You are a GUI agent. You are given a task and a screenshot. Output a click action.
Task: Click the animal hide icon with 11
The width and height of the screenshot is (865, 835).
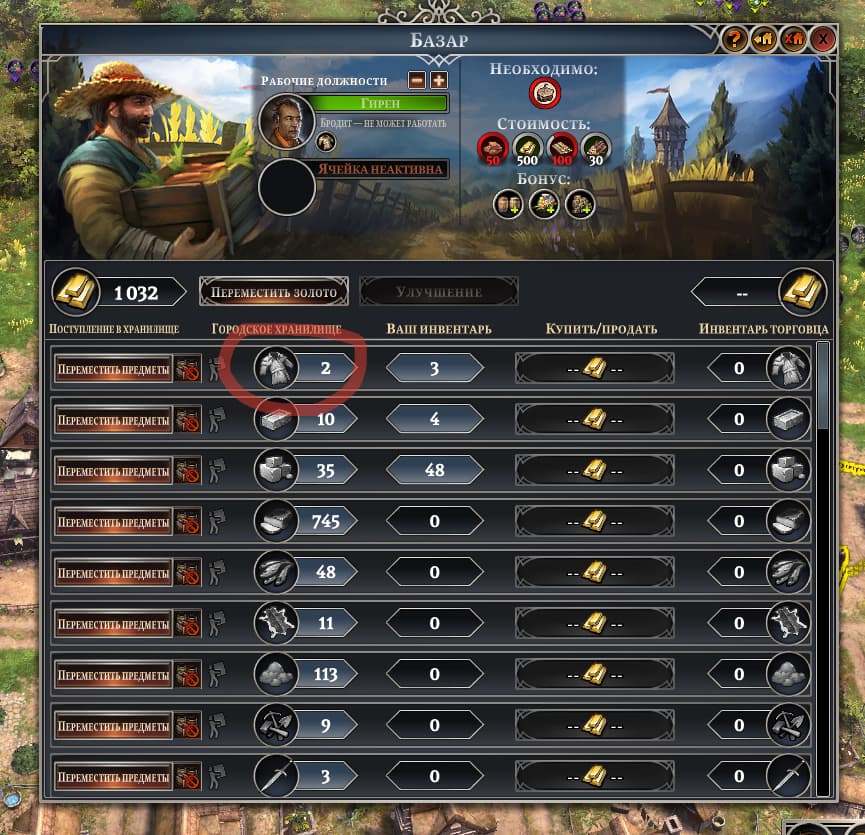(276, 623)
